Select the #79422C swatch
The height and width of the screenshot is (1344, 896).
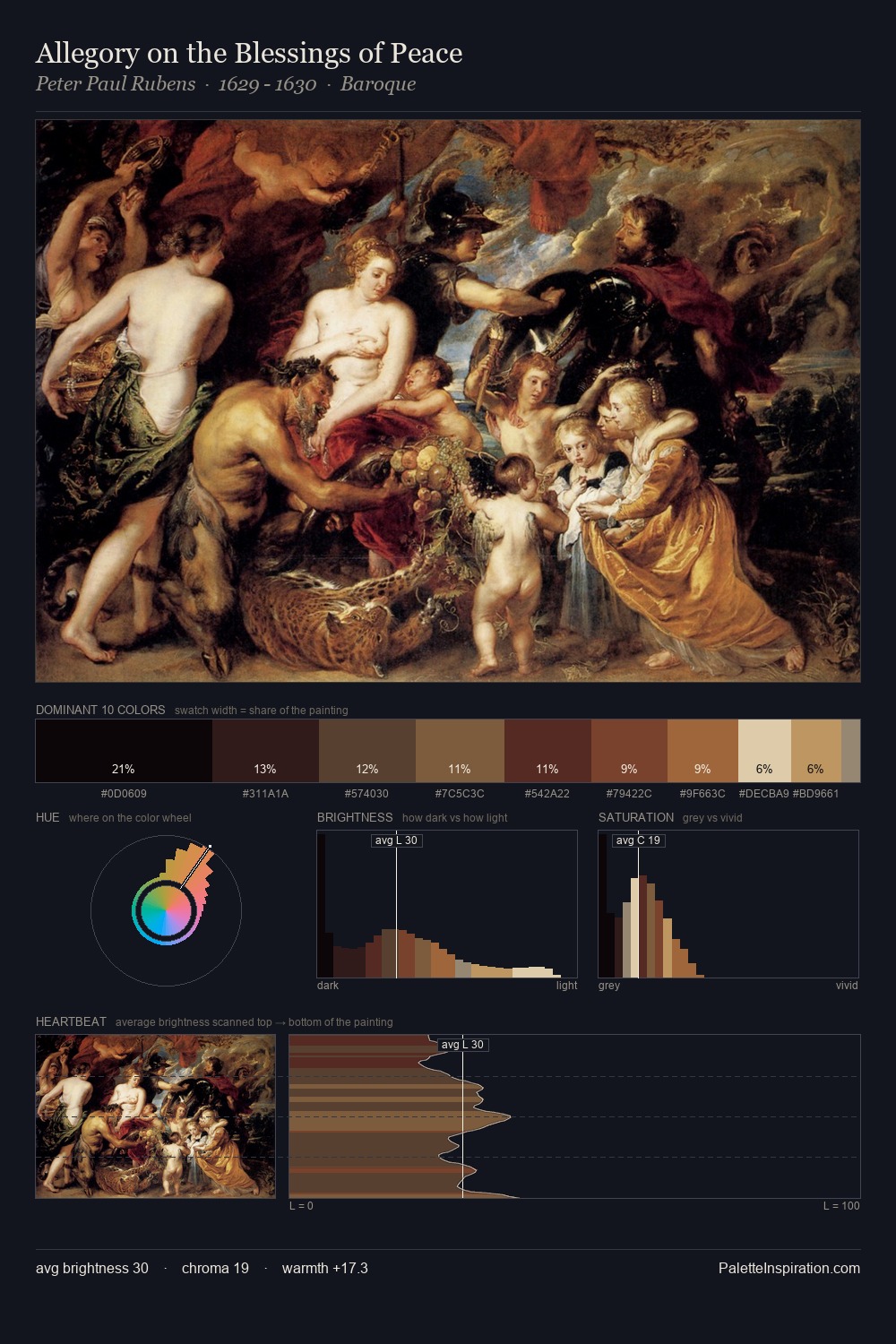(x=629, y=751)
